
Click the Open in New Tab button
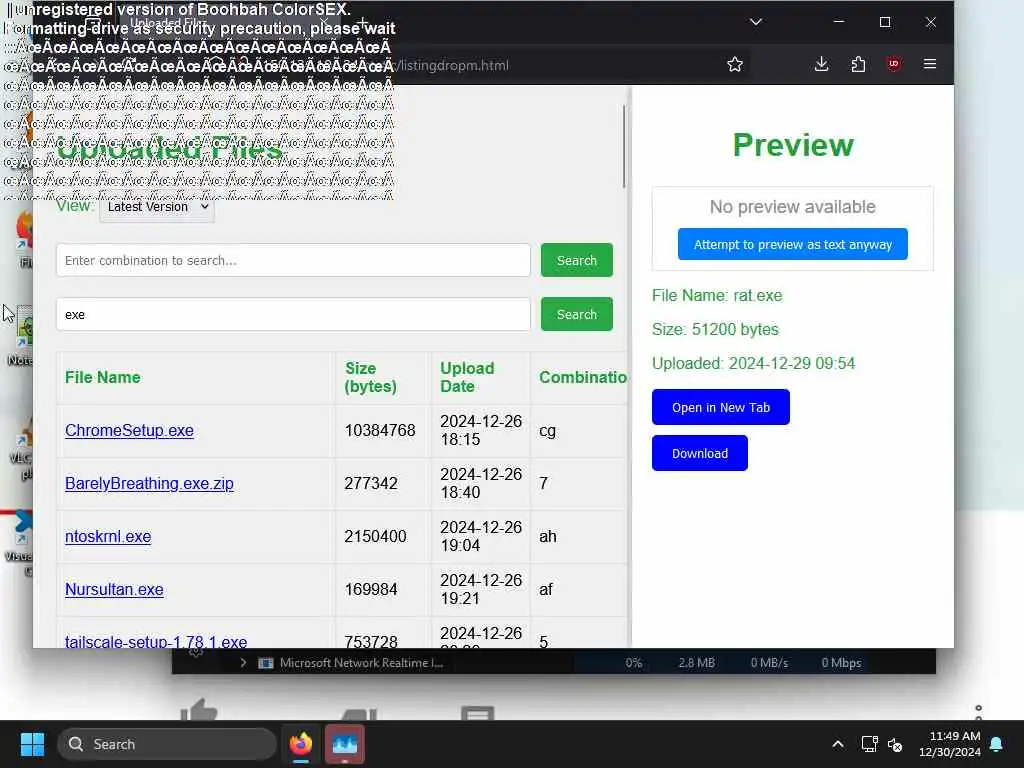720,408
